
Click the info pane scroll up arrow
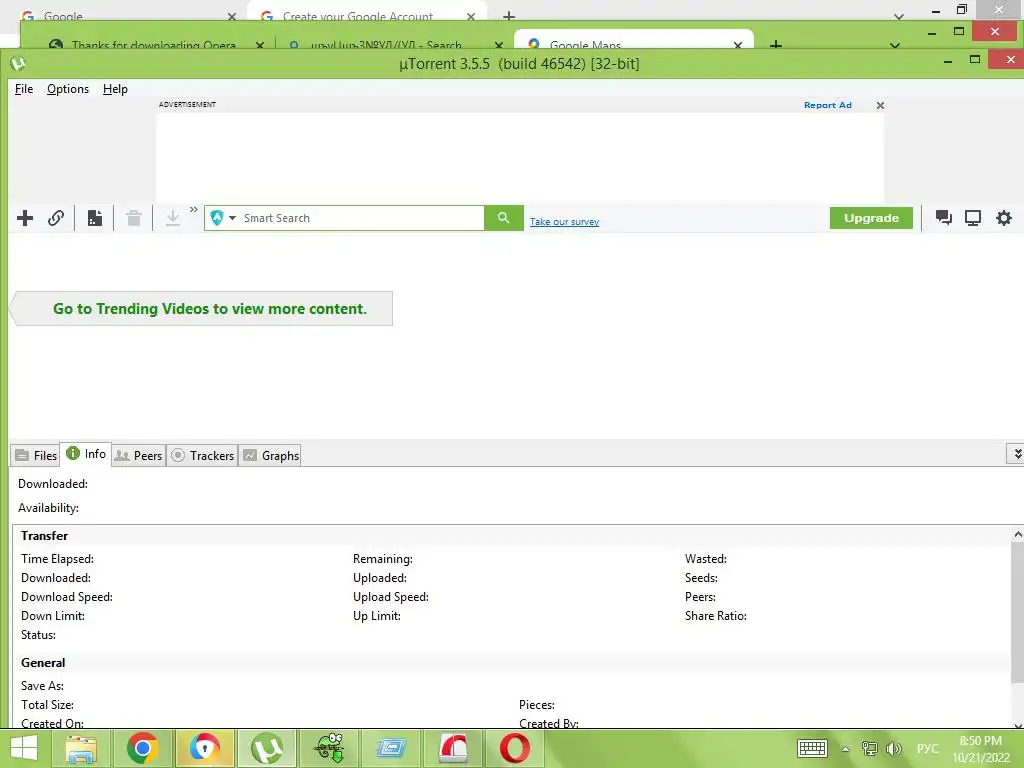pyautogui.click(x=1017, y=534)
